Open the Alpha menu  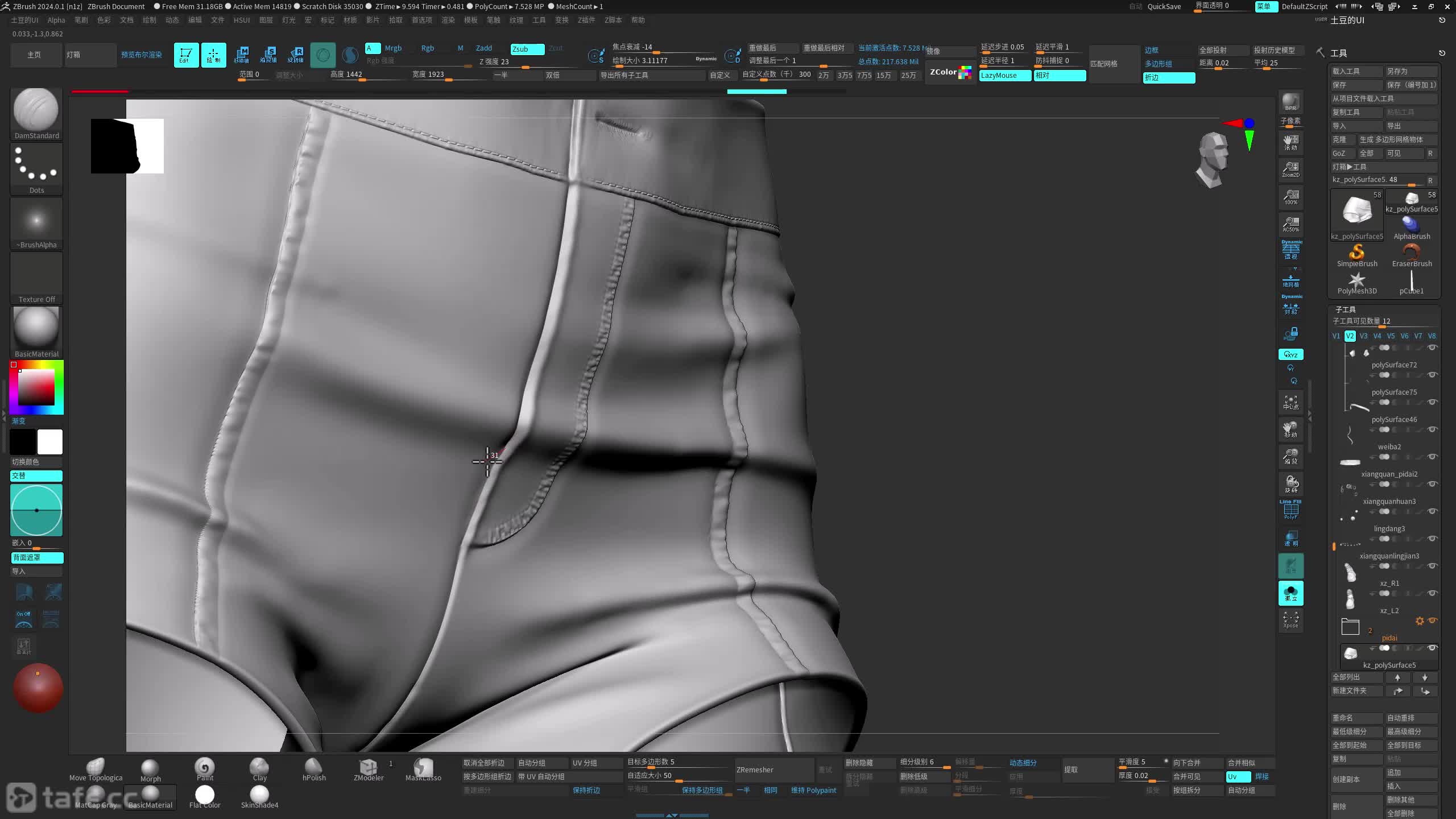(56, 20)
